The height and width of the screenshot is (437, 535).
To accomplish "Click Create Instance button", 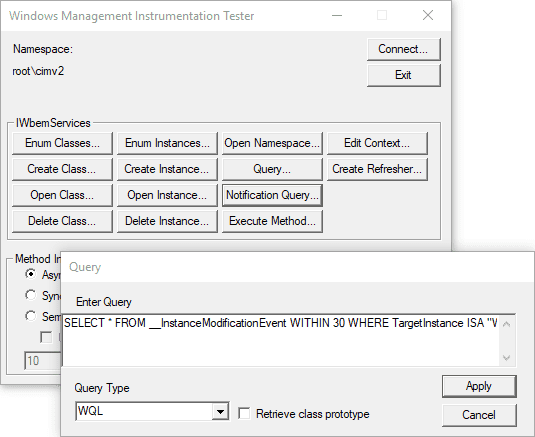I will click(167, 169).
